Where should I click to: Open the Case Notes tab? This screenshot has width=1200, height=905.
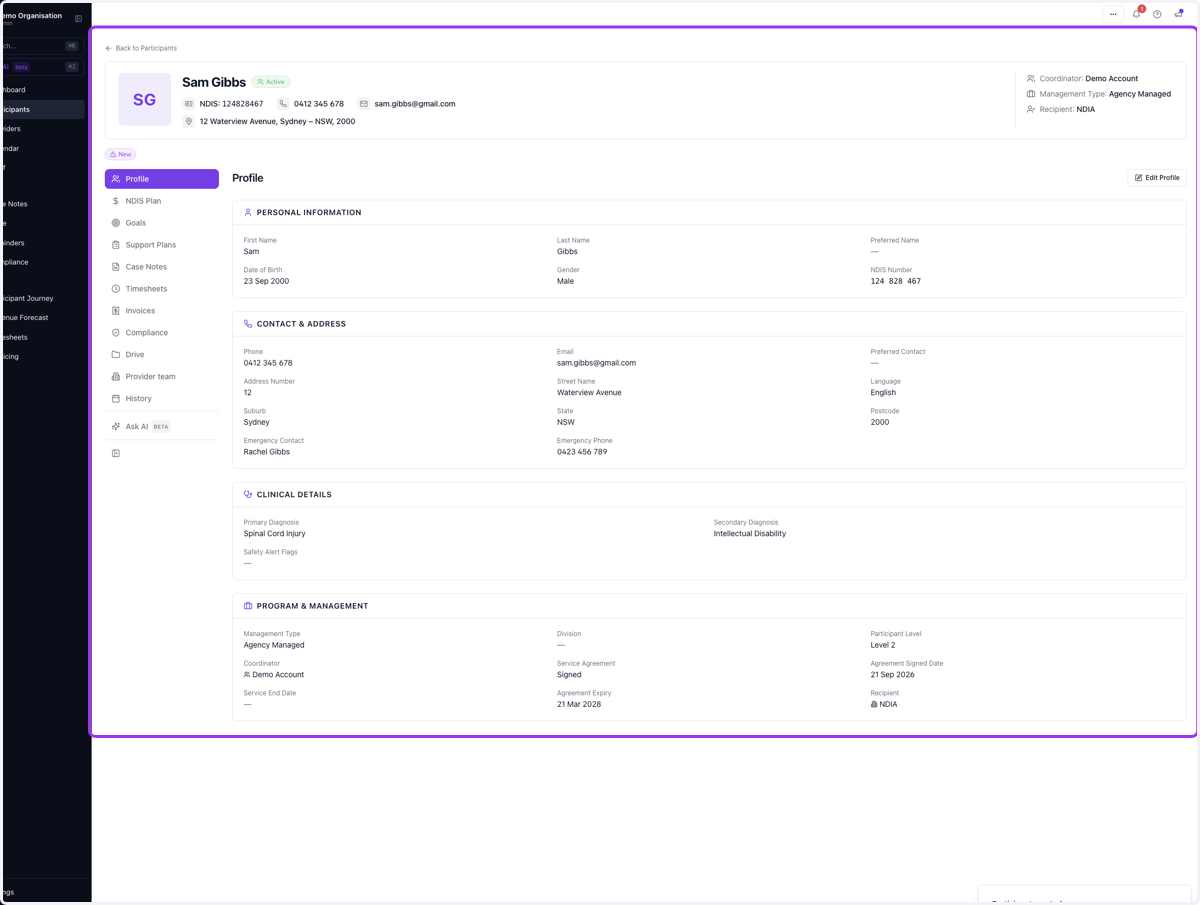pos(162,267)
